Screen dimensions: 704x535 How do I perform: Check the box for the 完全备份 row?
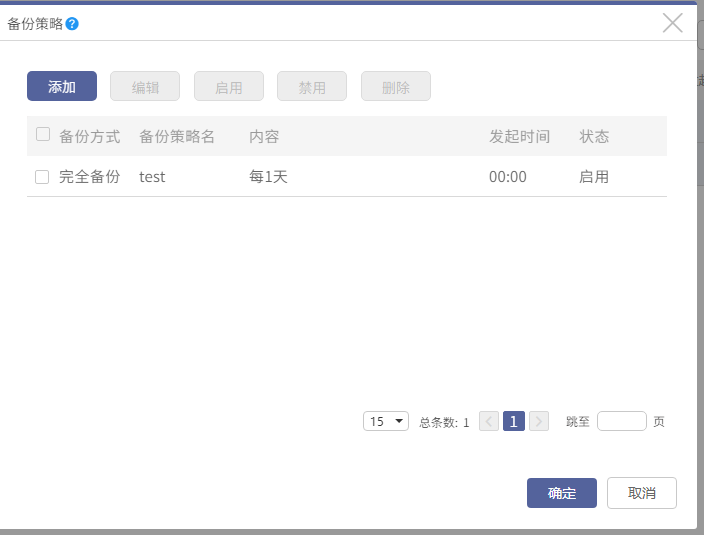point(42,177)
